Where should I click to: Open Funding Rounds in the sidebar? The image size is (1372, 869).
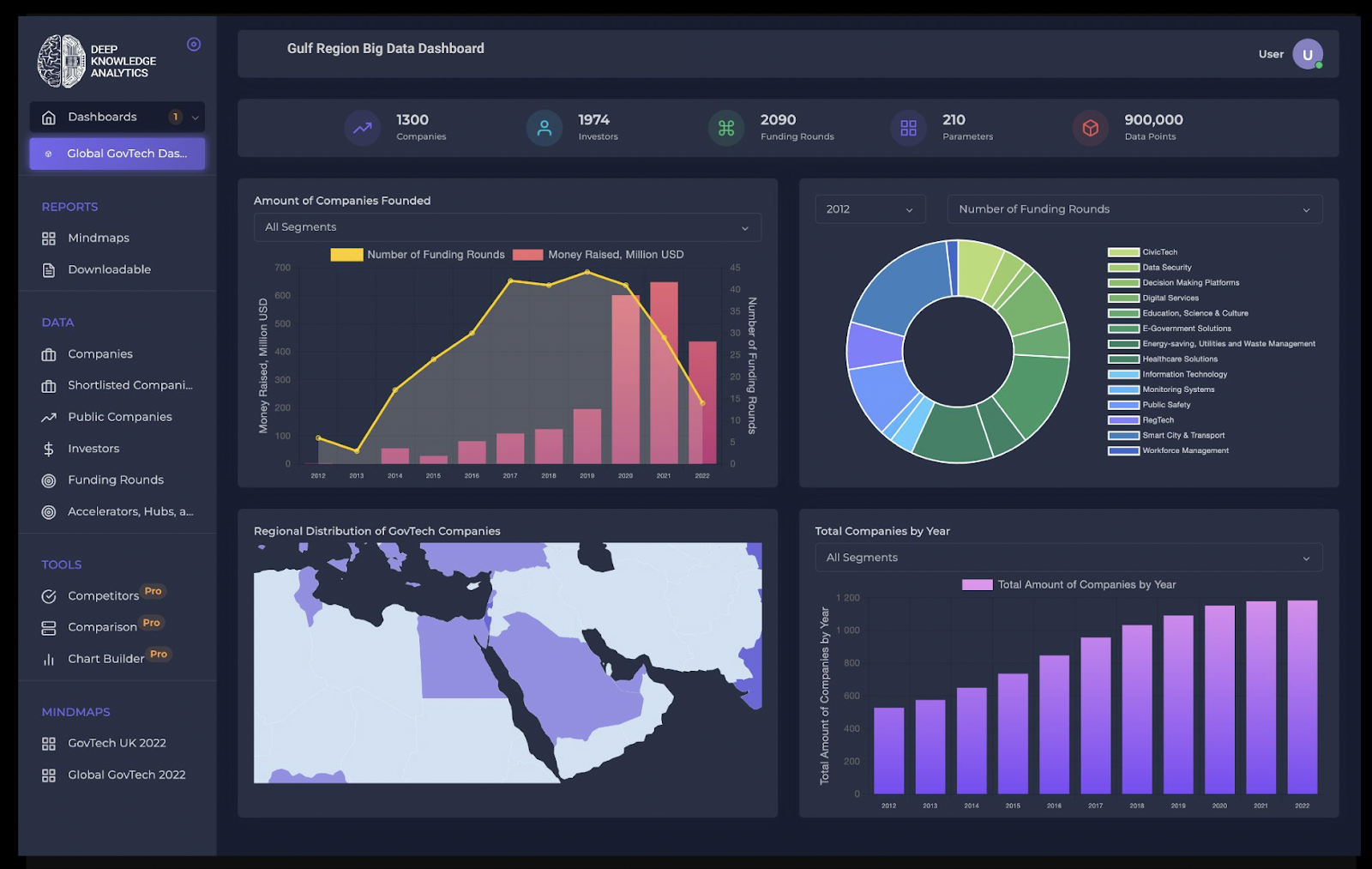click(x=115, y=480)
